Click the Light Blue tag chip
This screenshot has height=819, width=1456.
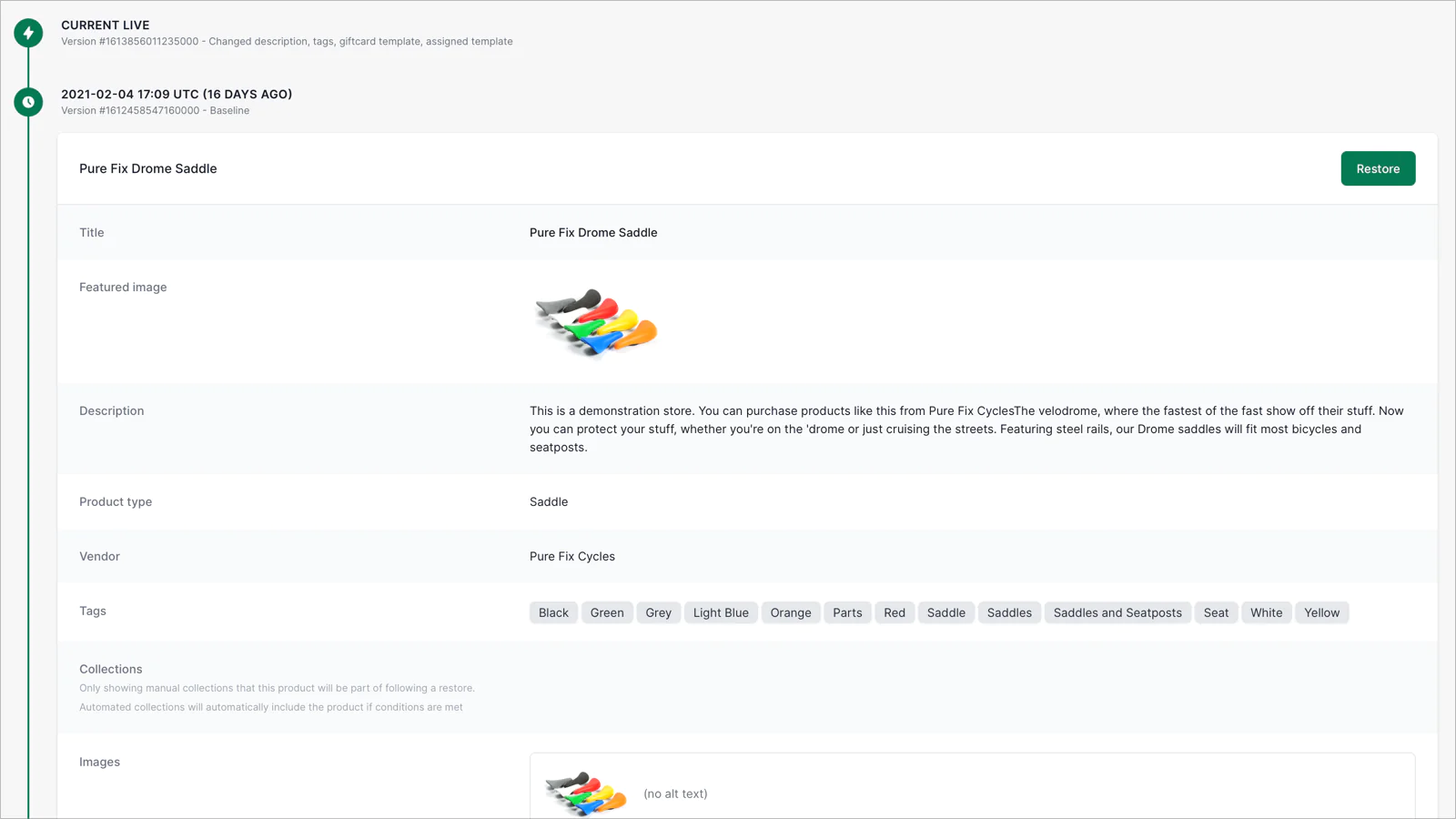click(721, 612)
